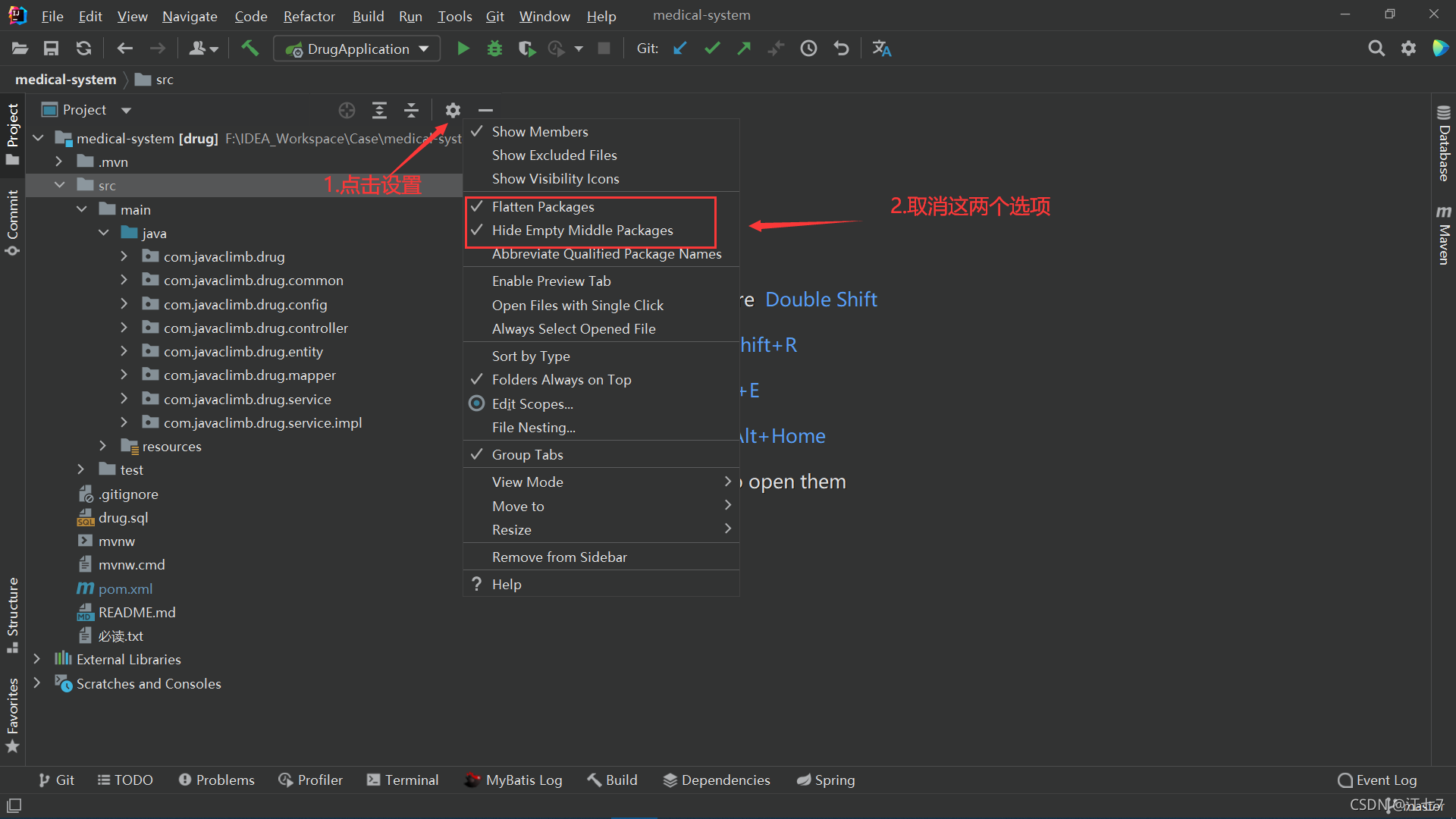Expand com.javaclimb.drug.controller package
The width and height of the screenshot is (1456, 819).
[x=124, y=328]
